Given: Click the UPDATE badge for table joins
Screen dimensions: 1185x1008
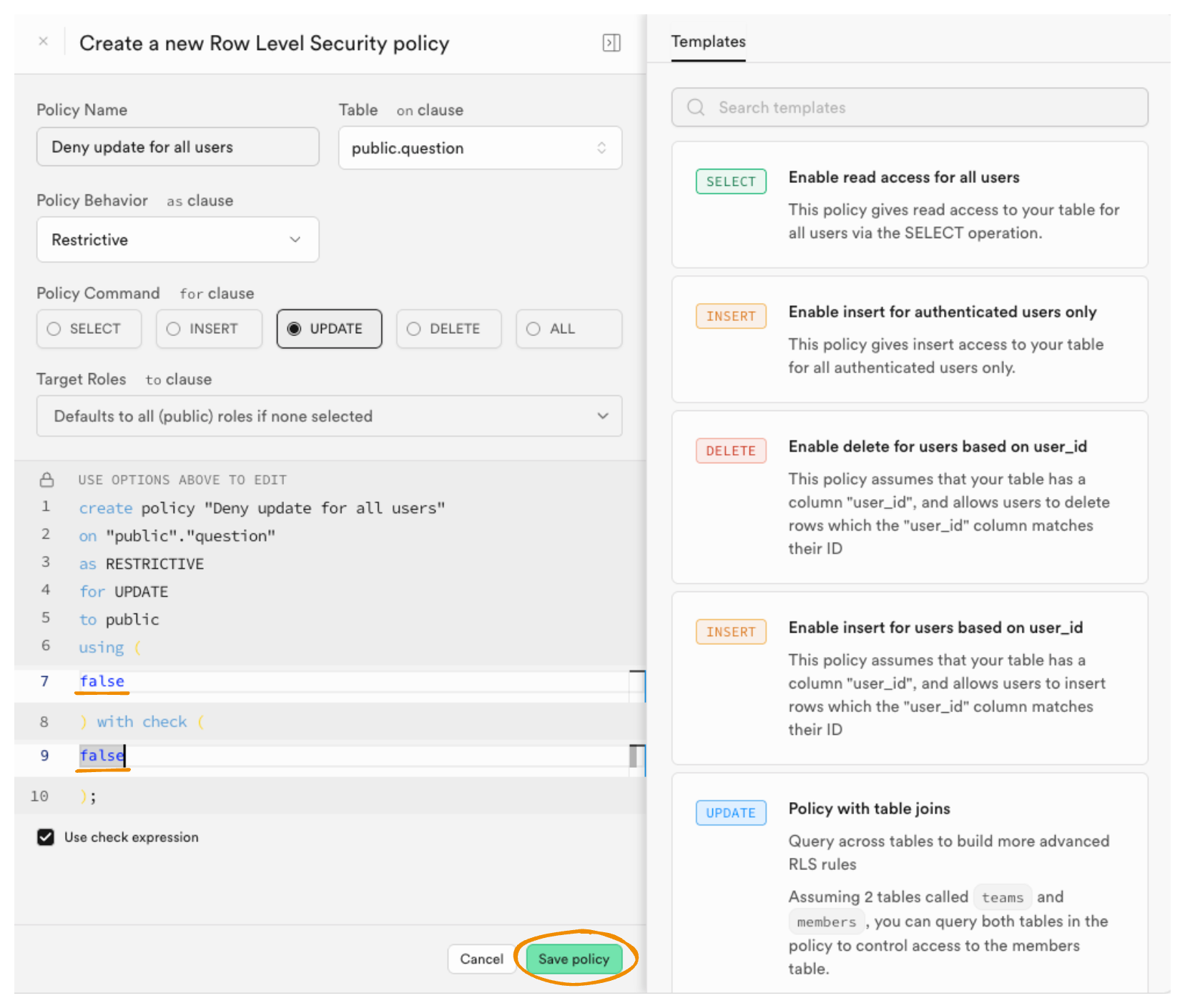Looking at the screenshot, I should pyautogui.click(x=730, y=813).
